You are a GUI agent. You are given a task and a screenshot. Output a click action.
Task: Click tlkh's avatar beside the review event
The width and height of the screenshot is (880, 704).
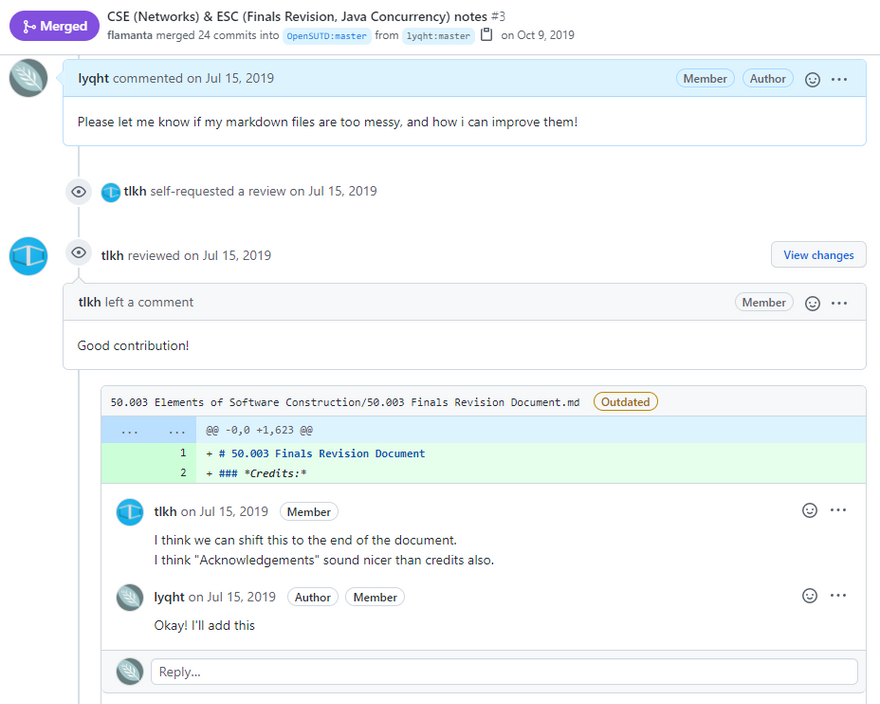[28, 256]
